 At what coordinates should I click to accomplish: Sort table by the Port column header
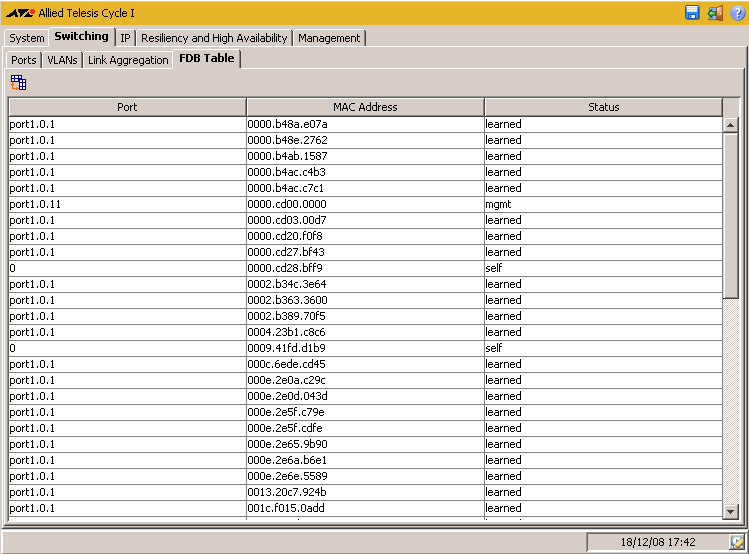(x=127, y=107)
